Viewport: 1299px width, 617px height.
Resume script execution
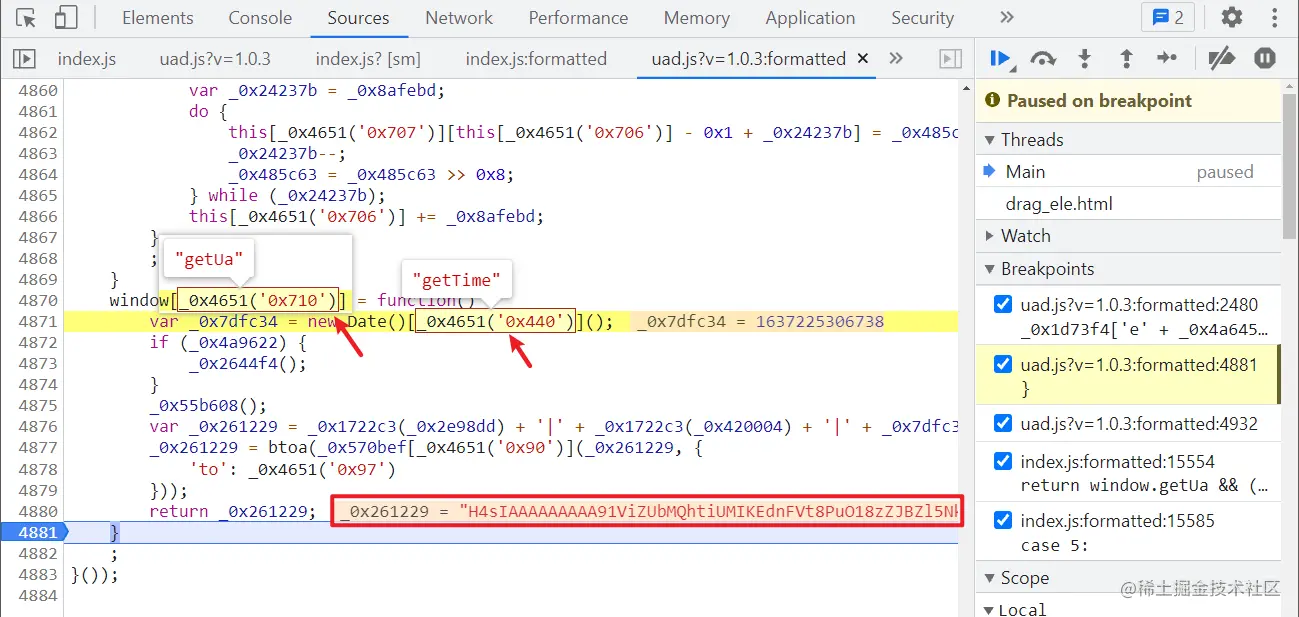pos(1001,59)
